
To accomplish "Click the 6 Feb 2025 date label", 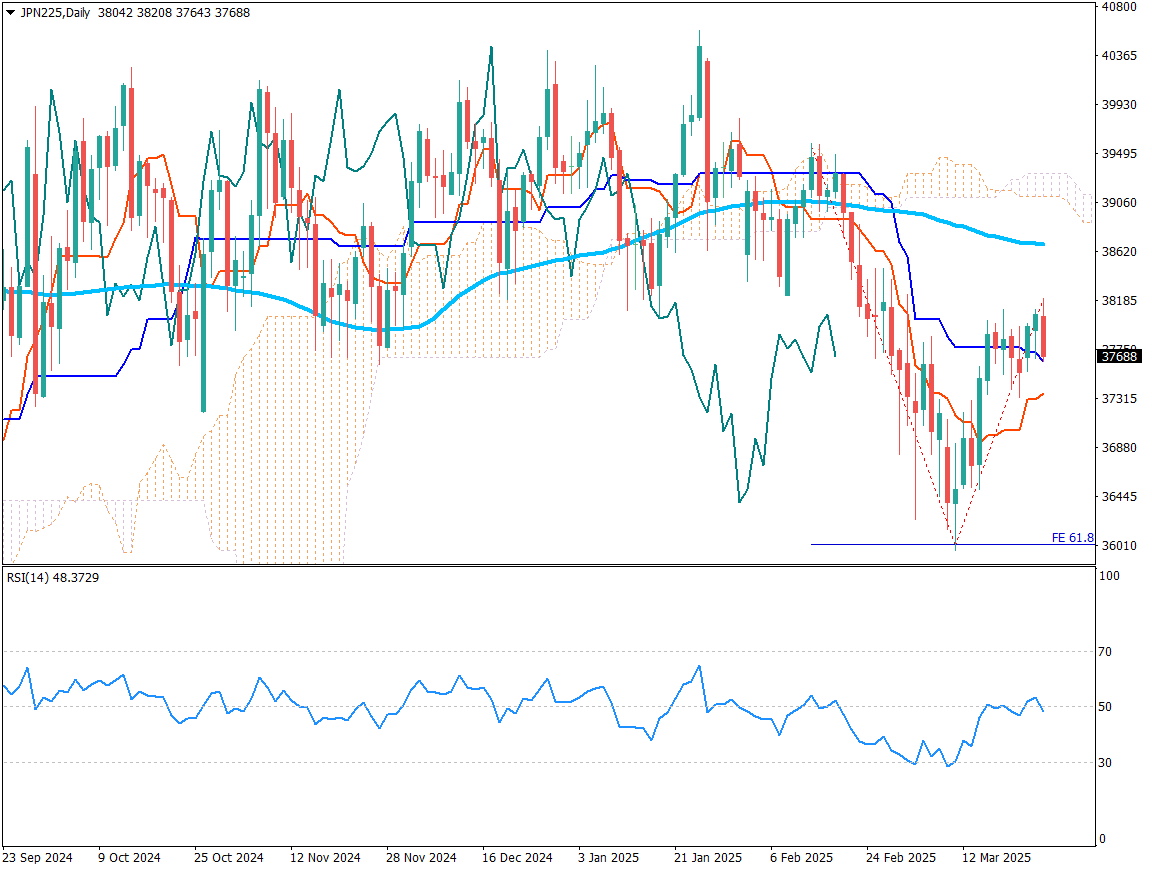I will click(801, 858).
